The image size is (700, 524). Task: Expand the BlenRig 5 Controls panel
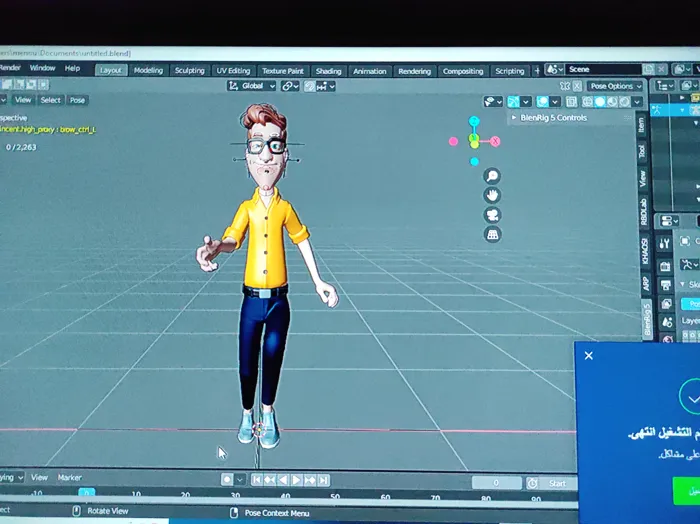553,118
